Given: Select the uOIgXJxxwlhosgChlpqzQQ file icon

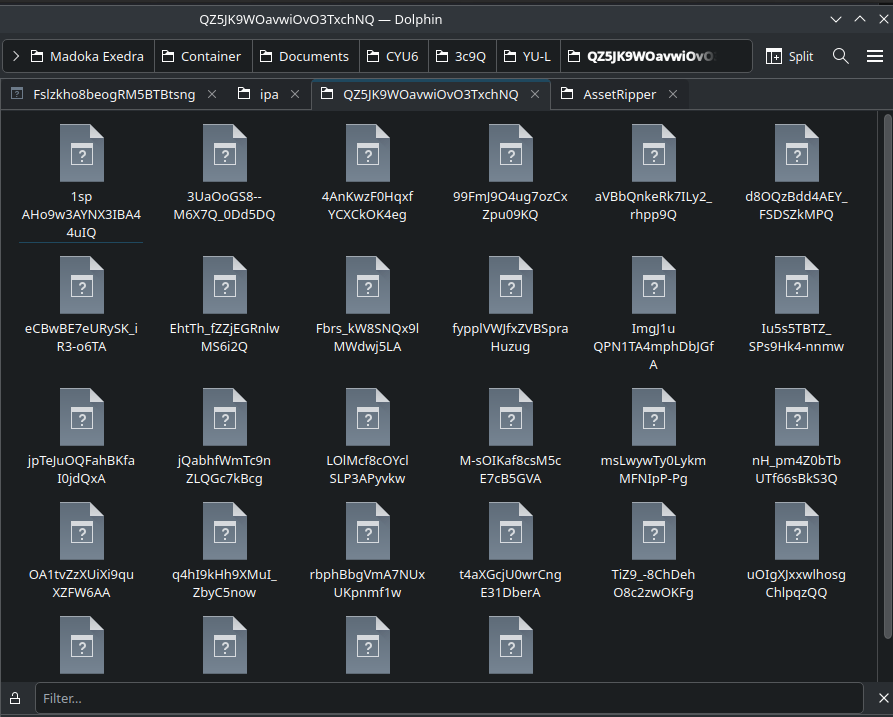Looking at the screenshot, I should click(796, 530).
